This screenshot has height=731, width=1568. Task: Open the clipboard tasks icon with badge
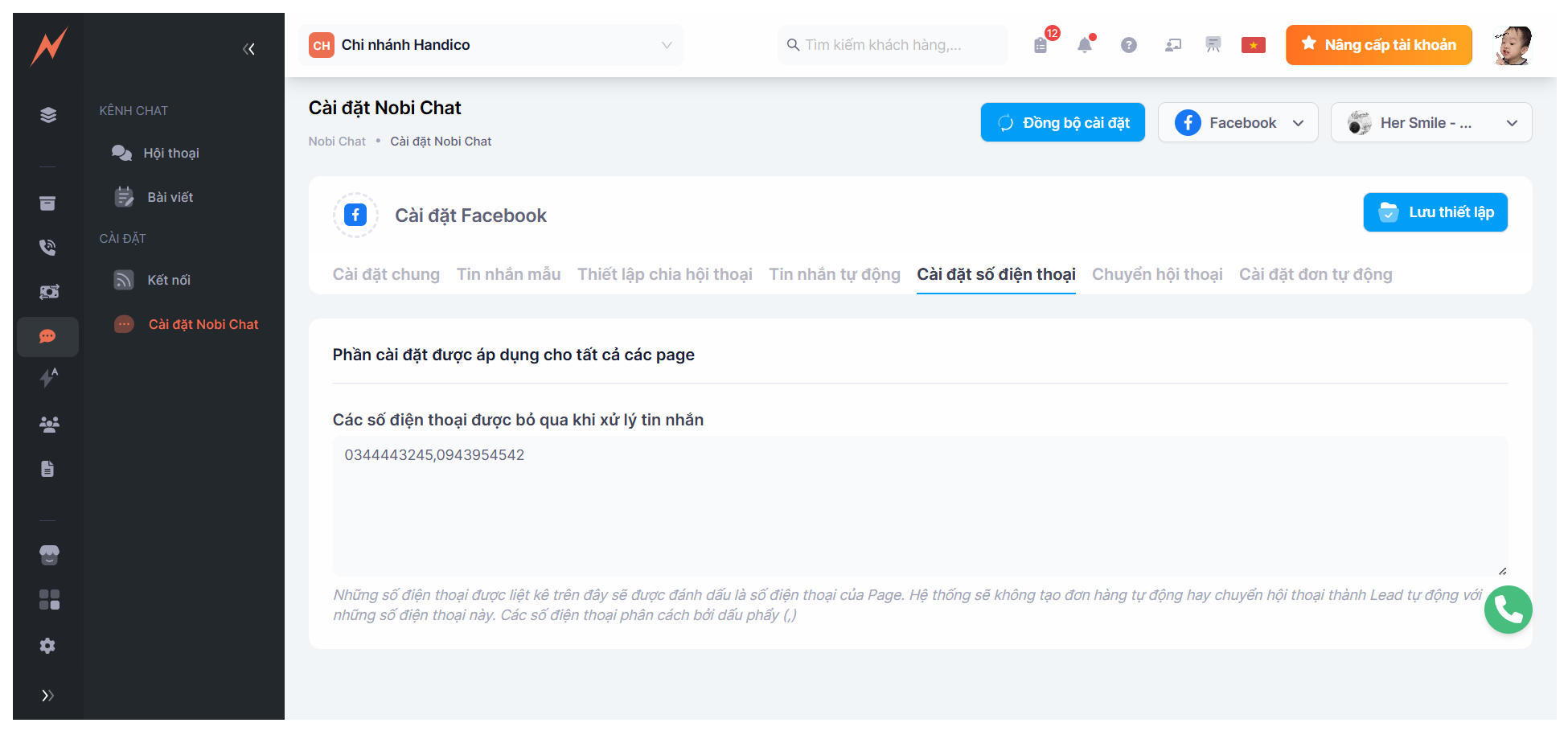point(1041,45)
